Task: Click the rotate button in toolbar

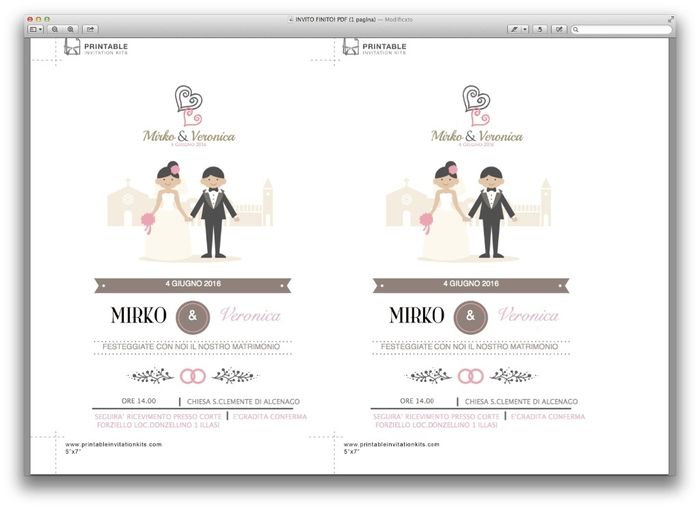Action: [540, 30]
